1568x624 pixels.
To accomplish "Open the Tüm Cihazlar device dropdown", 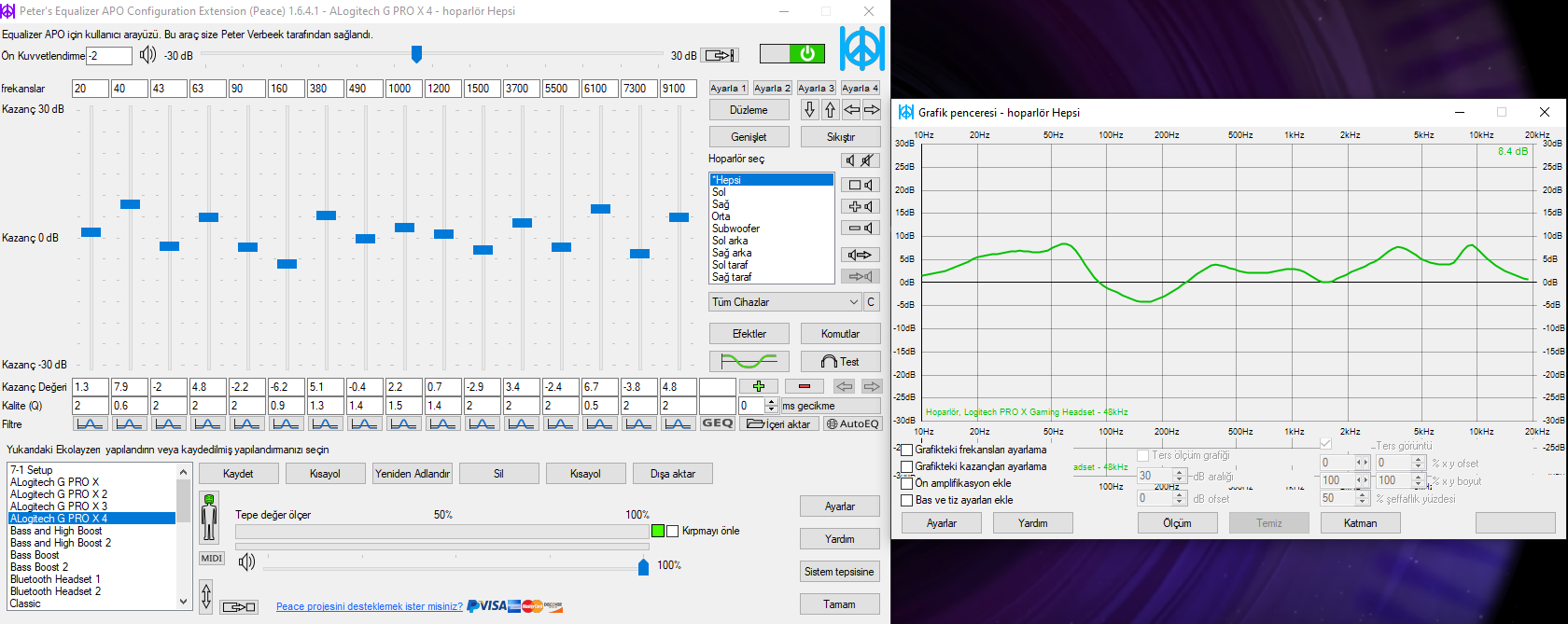I will [784, 302].
